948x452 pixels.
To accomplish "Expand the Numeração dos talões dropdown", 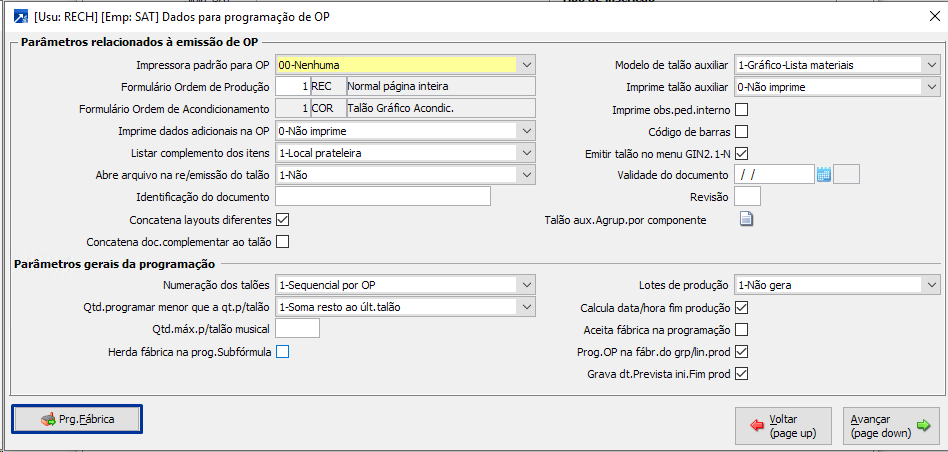I will (527, 285).
